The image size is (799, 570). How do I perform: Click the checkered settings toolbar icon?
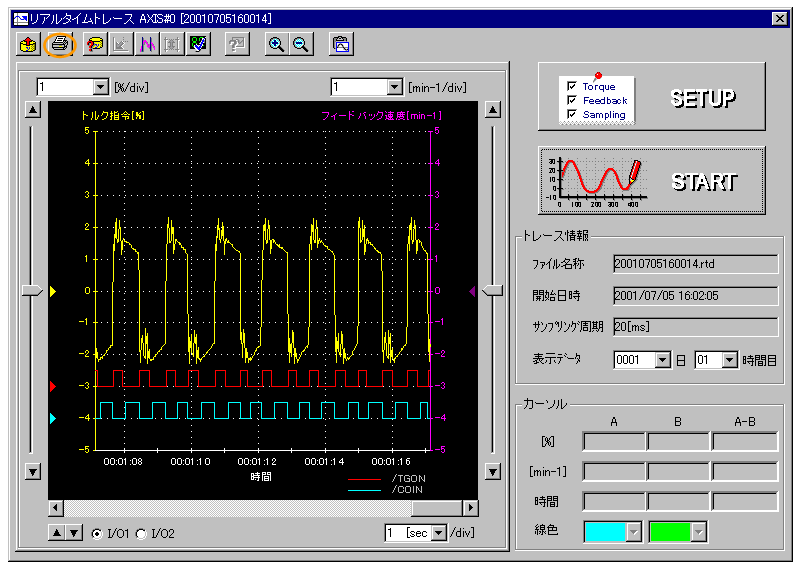coord(200,44)
